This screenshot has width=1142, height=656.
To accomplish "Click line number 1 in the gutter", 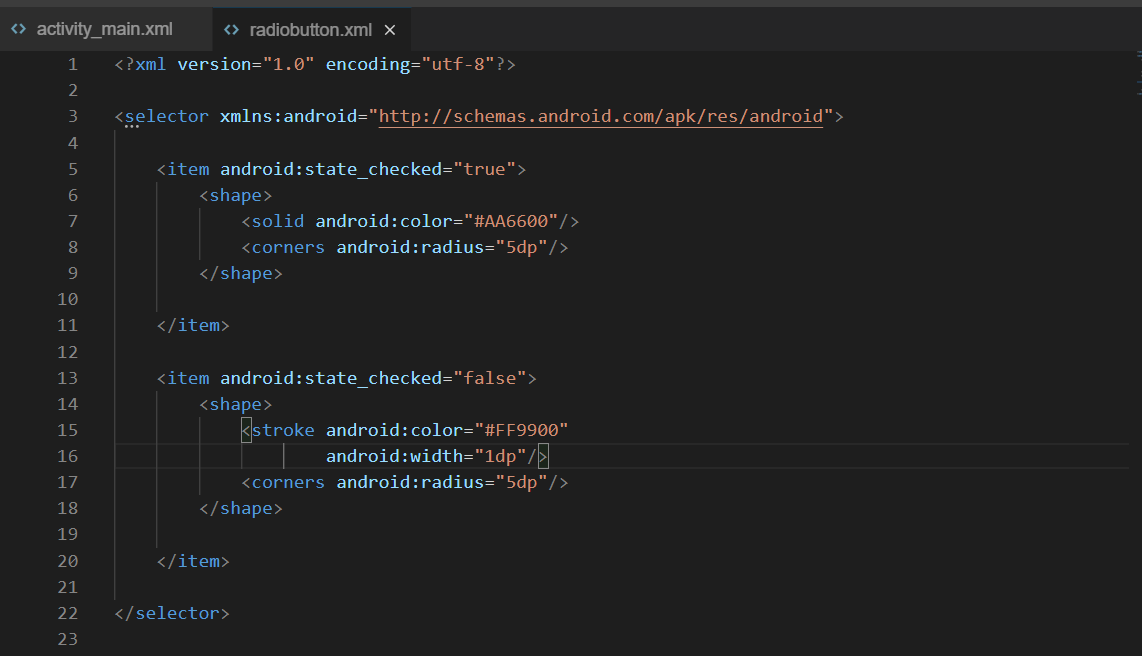I will (x=73, y=65).
